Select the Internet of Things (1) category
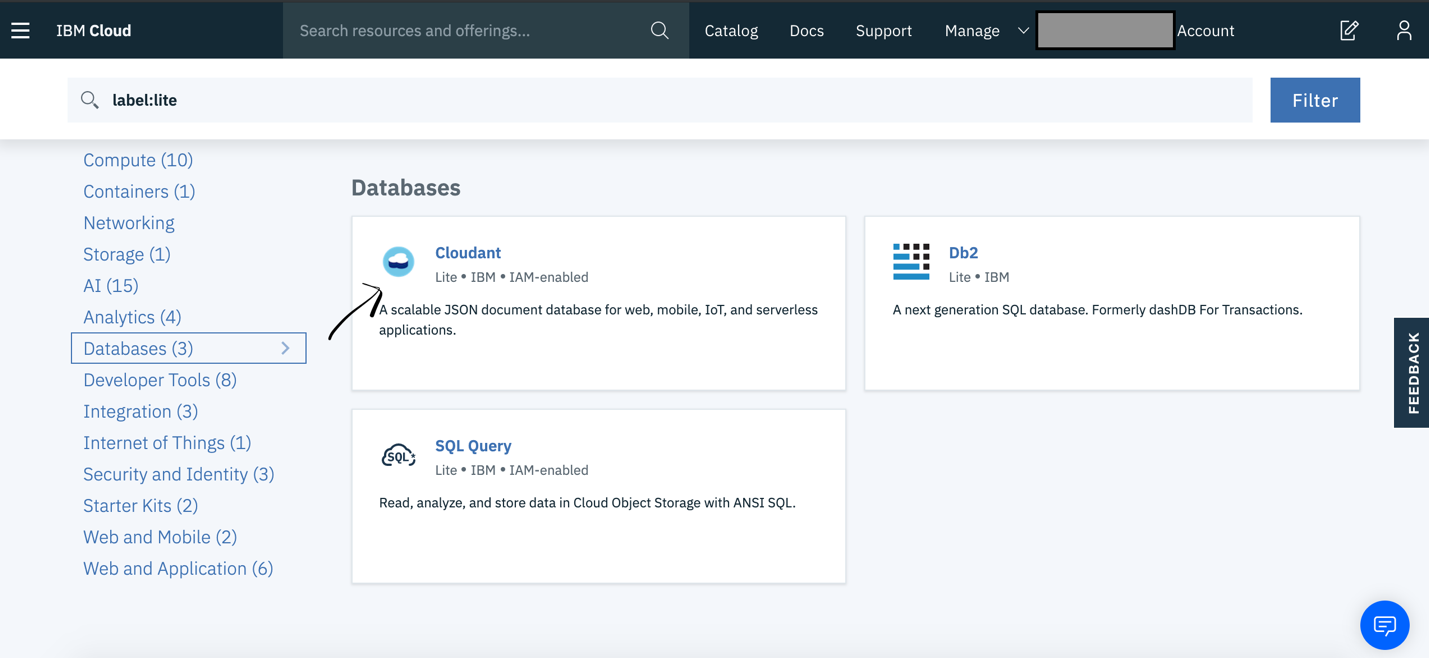The image size is (1429, 658). point(167,443)
